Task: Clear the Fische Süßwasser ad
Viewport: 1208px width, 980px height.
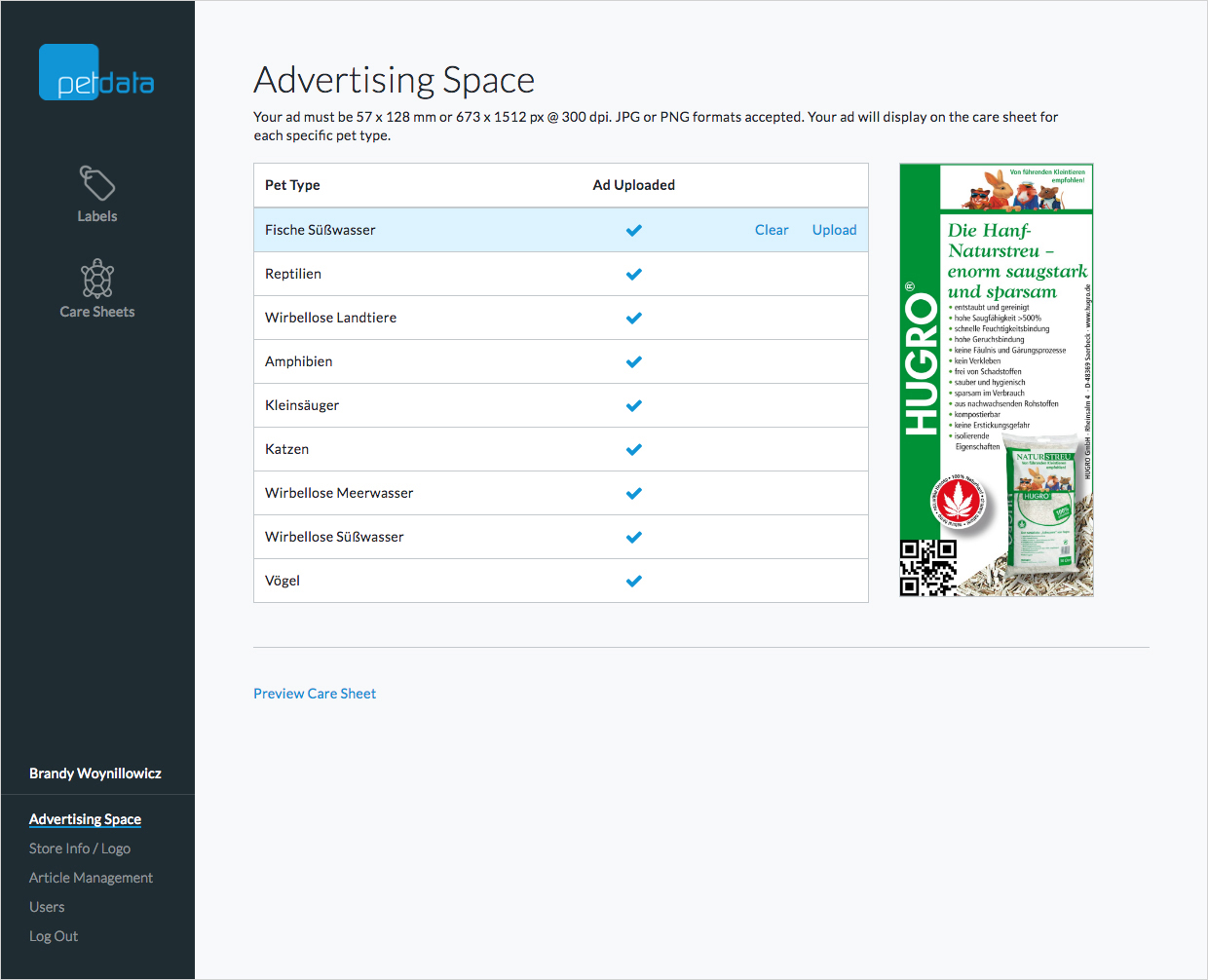Action: tap(771, 230)
